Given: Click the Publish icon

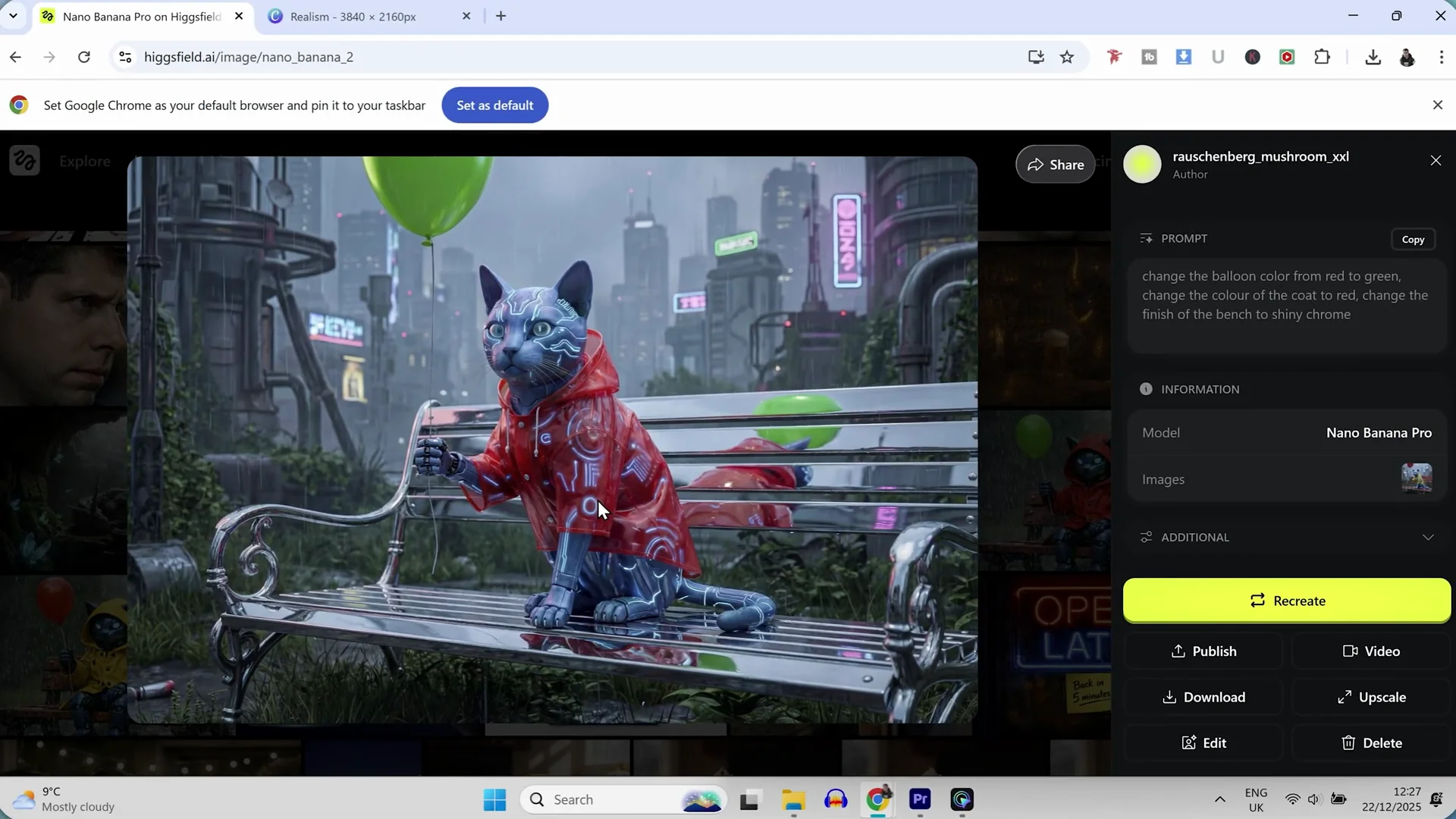Looking at the screenshot, I should [1203, 651].
